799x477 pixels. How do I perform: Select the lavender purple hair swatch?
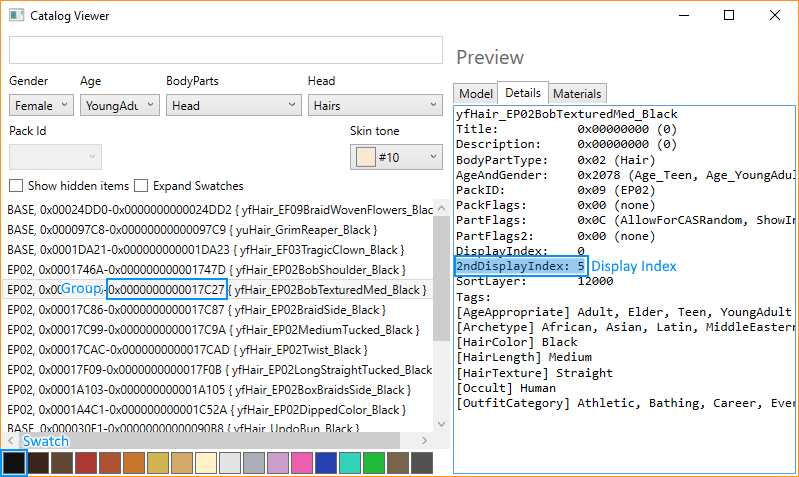point(277,463)
